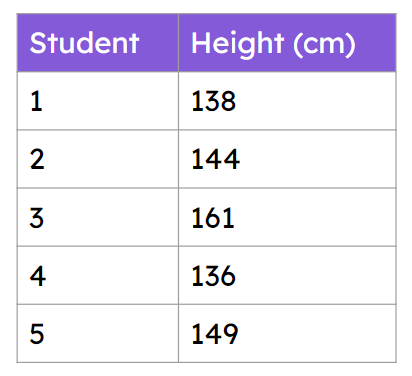Image resolution: width=412 pixels, height=376 pixels.
Task: Select the height cell showing 136
Action: 287,275
